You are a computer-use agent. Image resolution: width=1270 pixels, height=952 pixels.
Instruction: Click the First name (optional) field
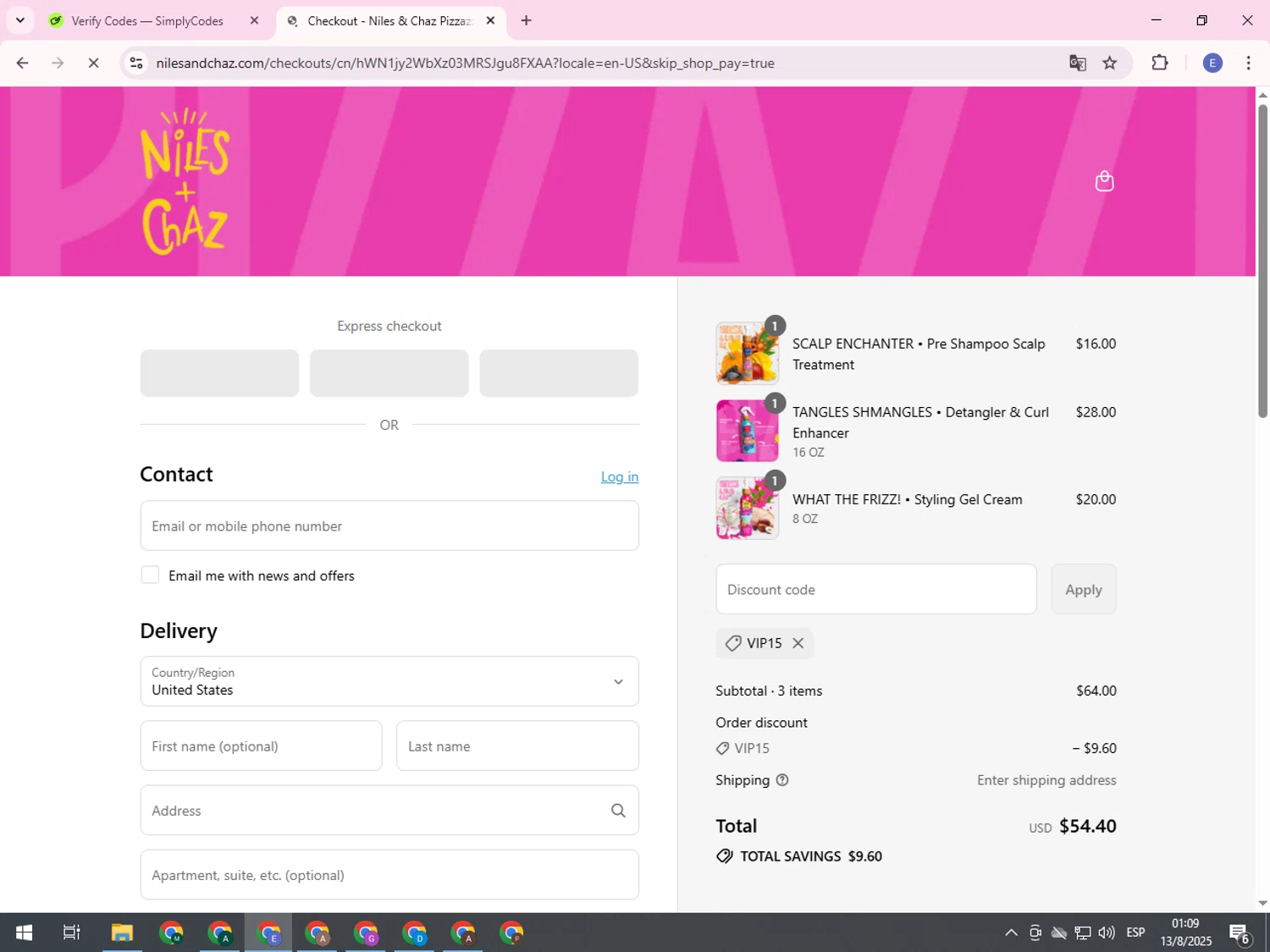(261, 746)
